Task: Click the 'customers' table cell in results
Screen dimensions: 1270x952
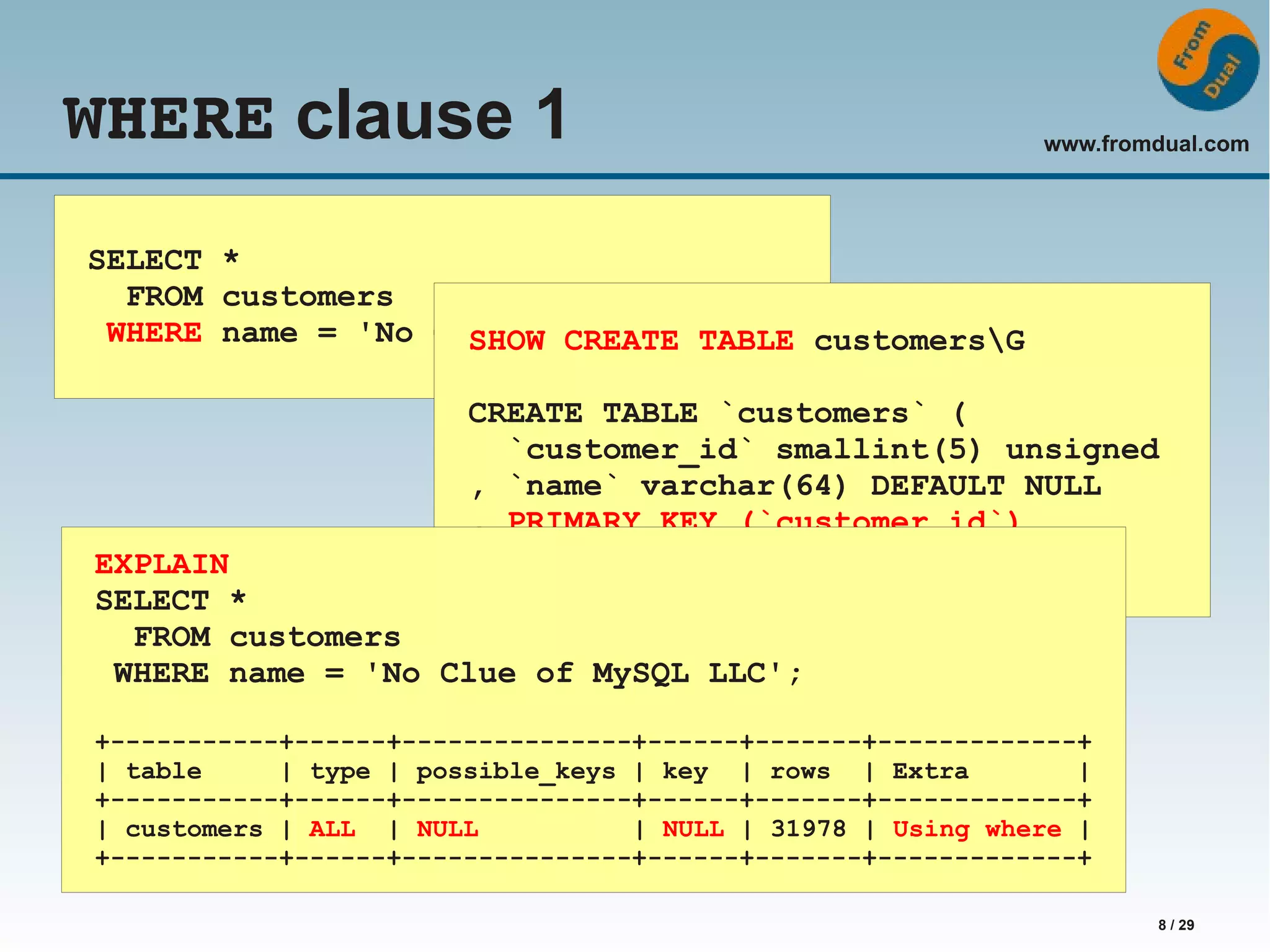Action: pyautogui.click(x=194, y=830)
